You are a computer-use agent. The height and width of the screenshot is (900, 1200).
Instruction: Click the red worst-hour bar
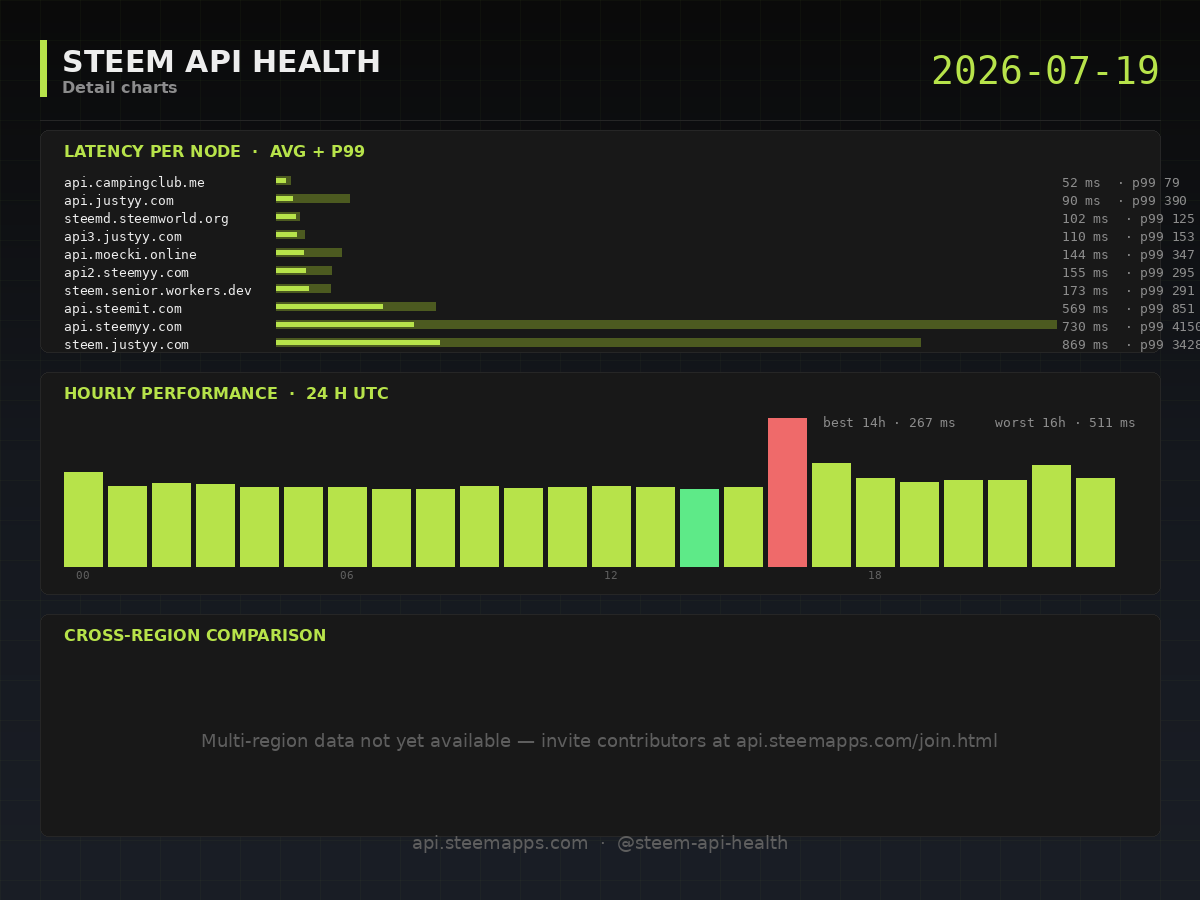[x=787, y=492]
